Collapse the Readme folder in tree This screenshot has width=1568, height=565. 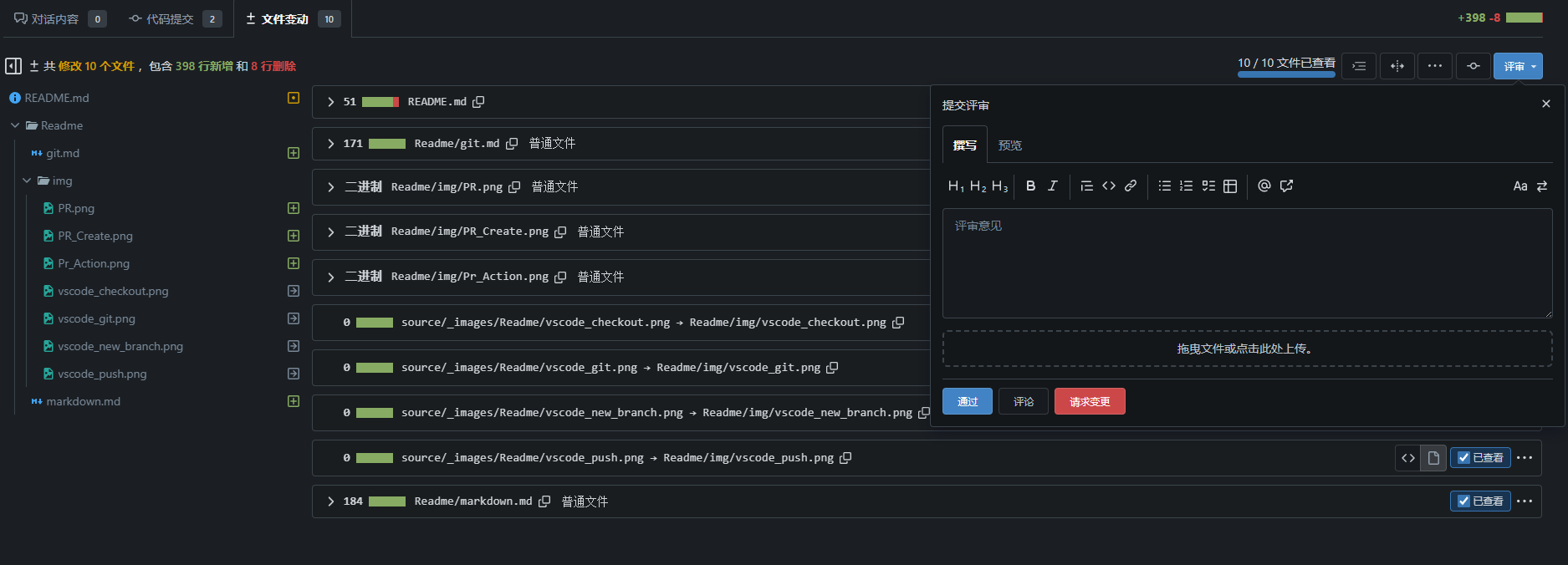(x=14, y=125)
